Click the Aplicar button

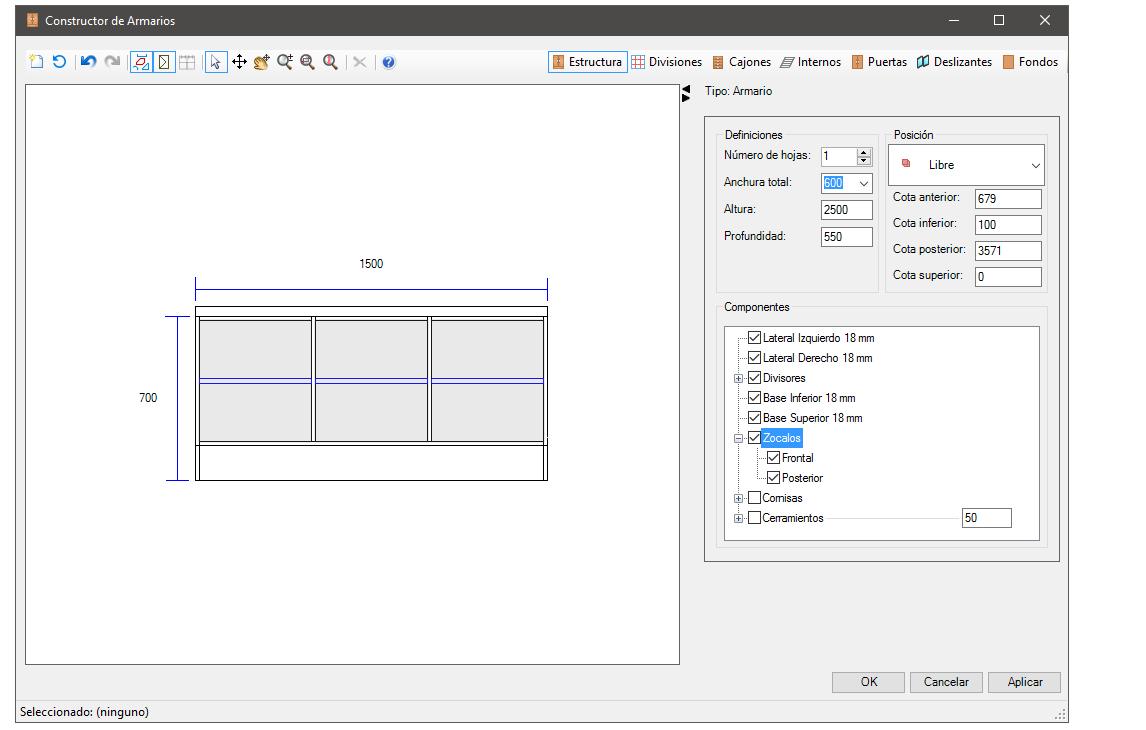(x=1024, y=682)
